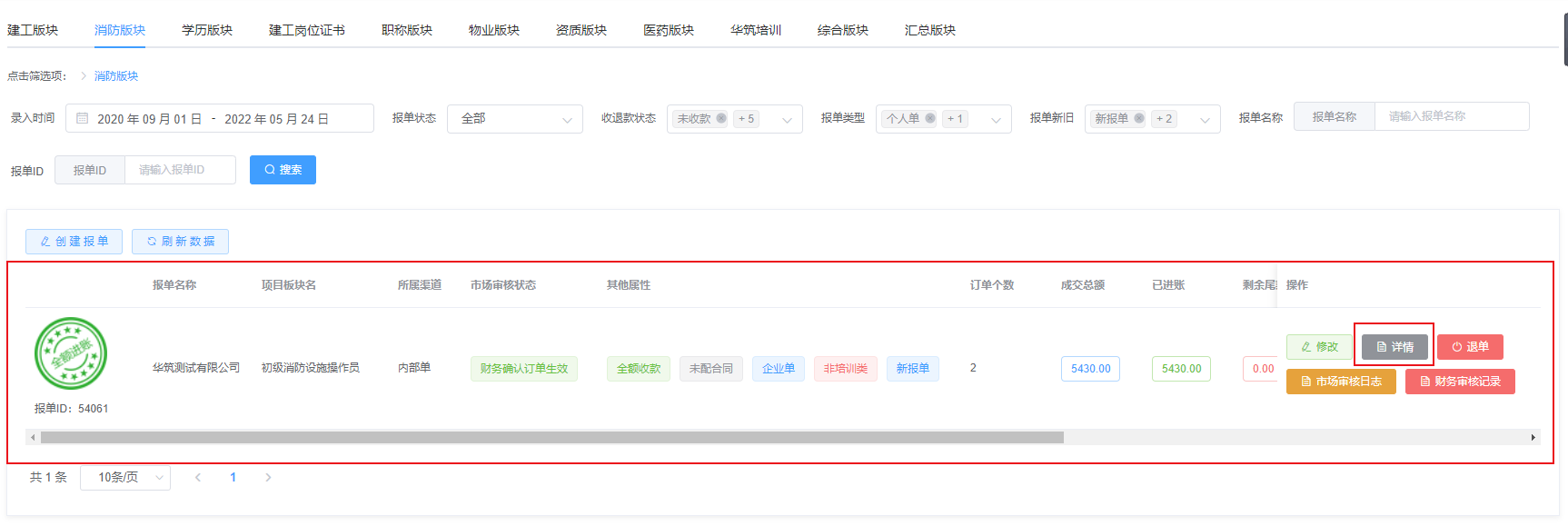Image resolution: width=1568 pixels, height=526 pixels.
Task: Click the gray 详情 details button
Action: pyautogui.click(x=1394, y=346)
